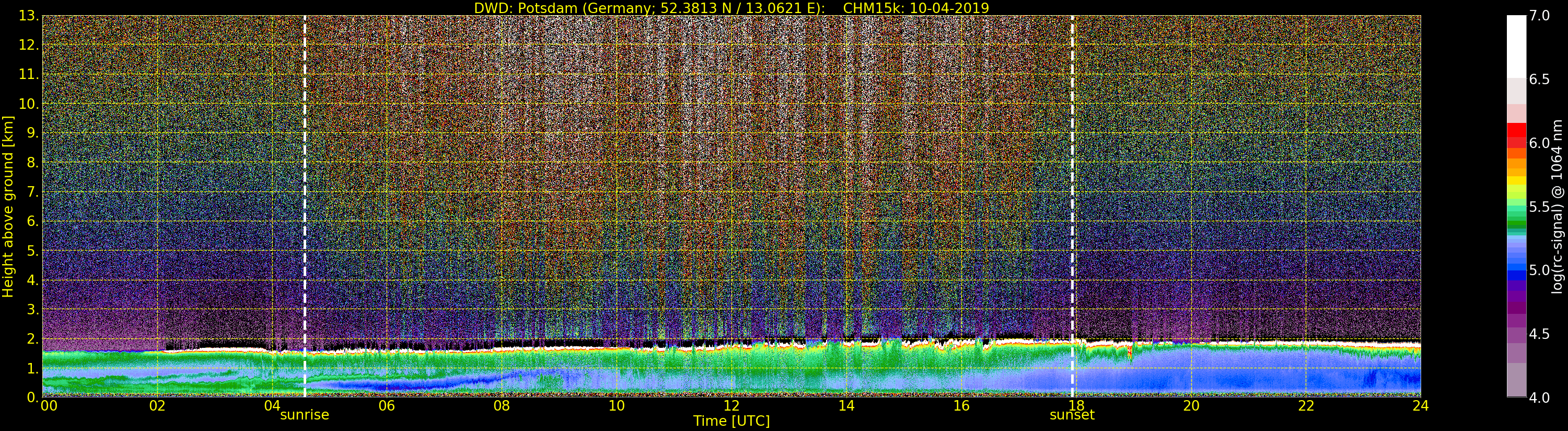Image resolution: width=1568 pixels, height=431 pixels.
Task: Pick the bright red band in the colorbar
Action: 1516,129
